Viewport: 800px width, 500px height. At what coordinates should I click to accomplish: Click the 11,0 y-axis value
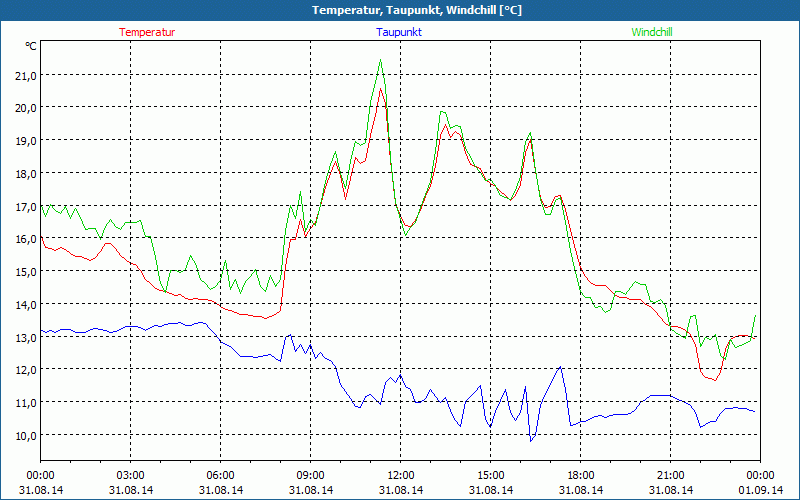pyautogui.click(x=26, y=404)
